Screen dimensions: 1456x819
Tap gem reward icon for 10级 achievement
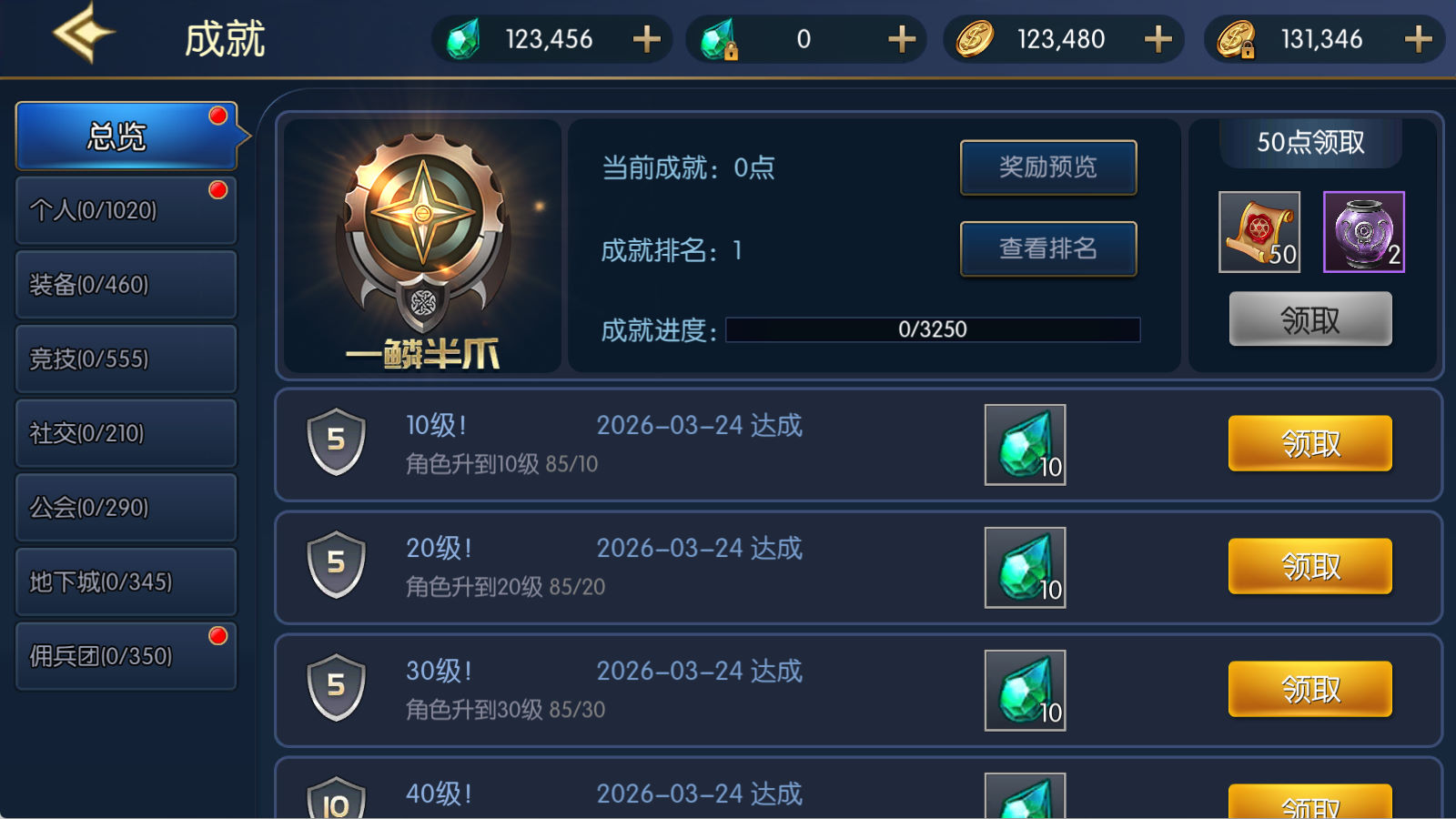click(1025, 445)
